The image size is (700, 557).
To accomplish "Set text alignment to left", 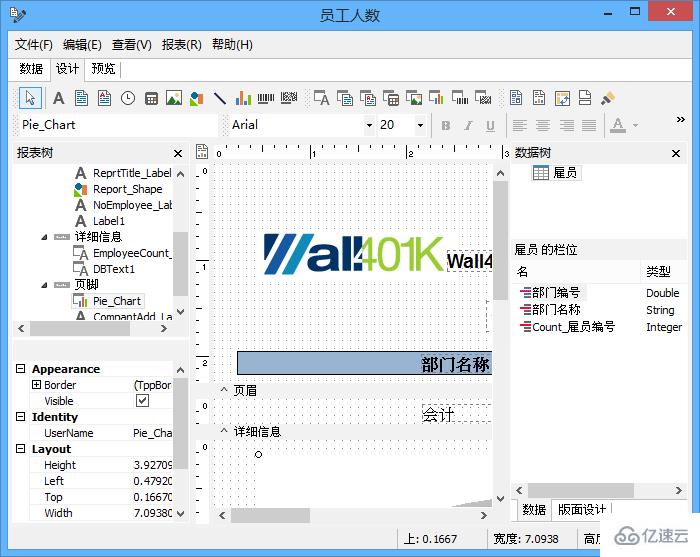I will click(x=519, y=125).
